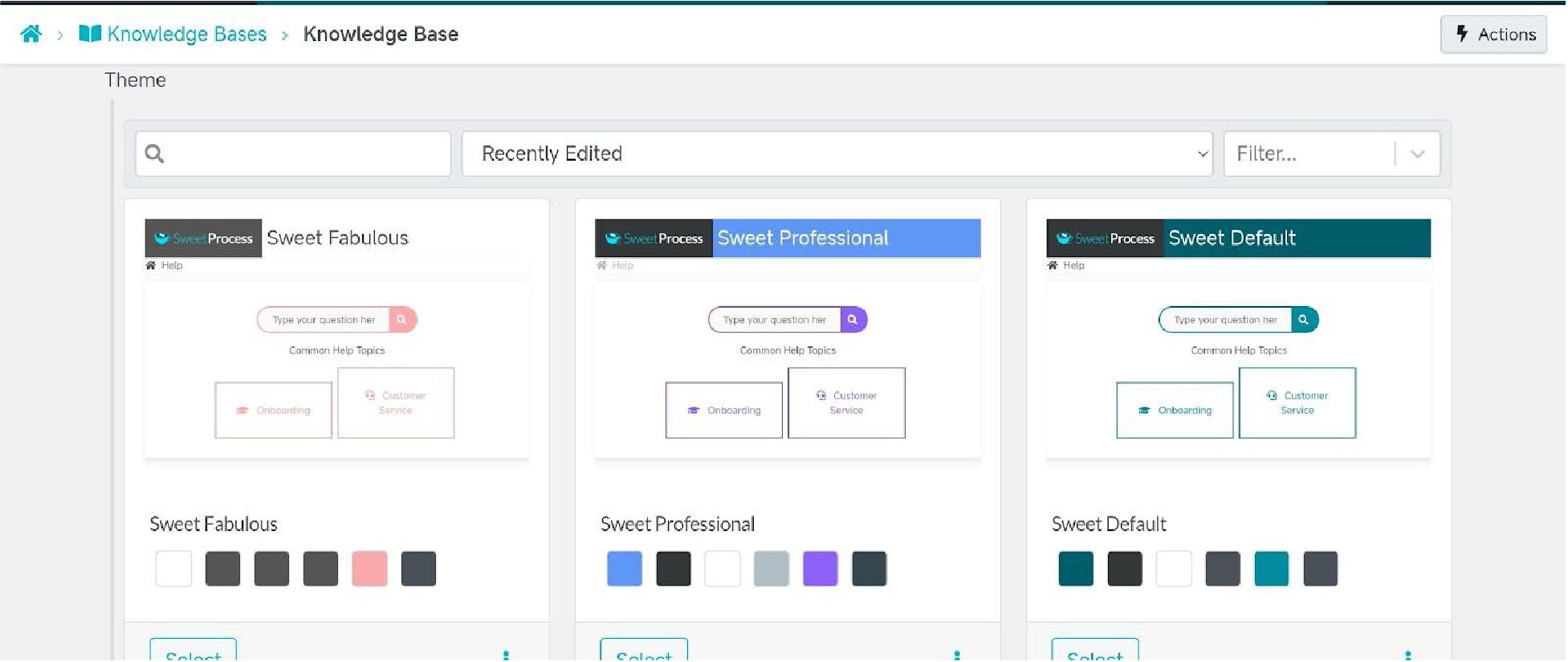Click teal search icon in Sweet Default preview
Screen dimensions: 1568x662
coord(1304,320)
